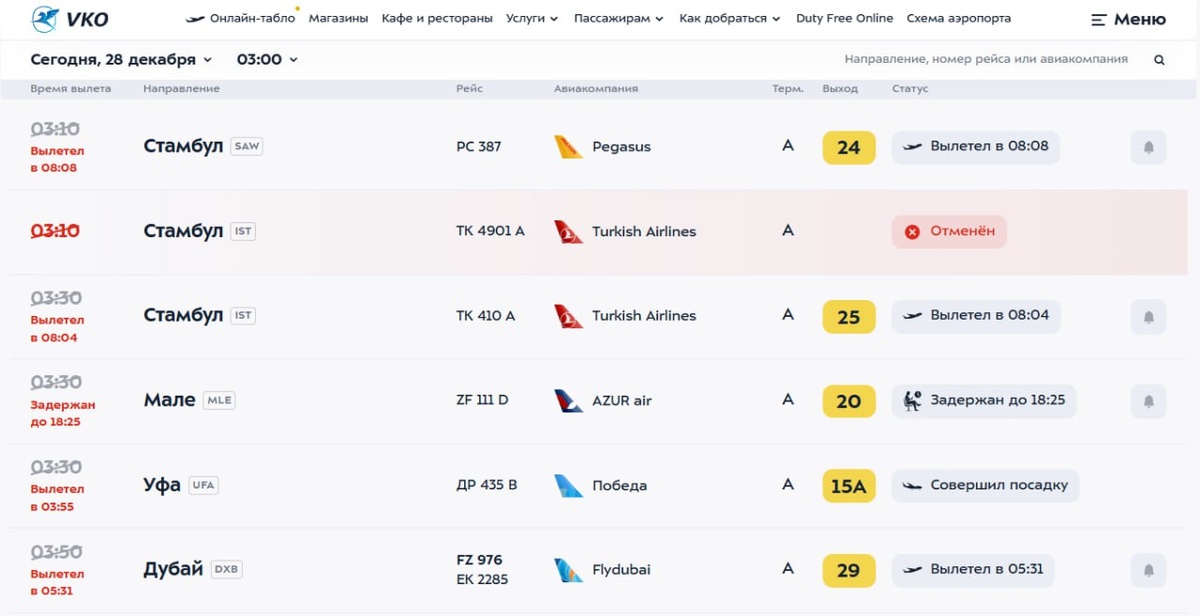Toggle notification bell for flight PC 387
The height and width of the screenshot is (616, 1200).
click(x=1148, y=148)
